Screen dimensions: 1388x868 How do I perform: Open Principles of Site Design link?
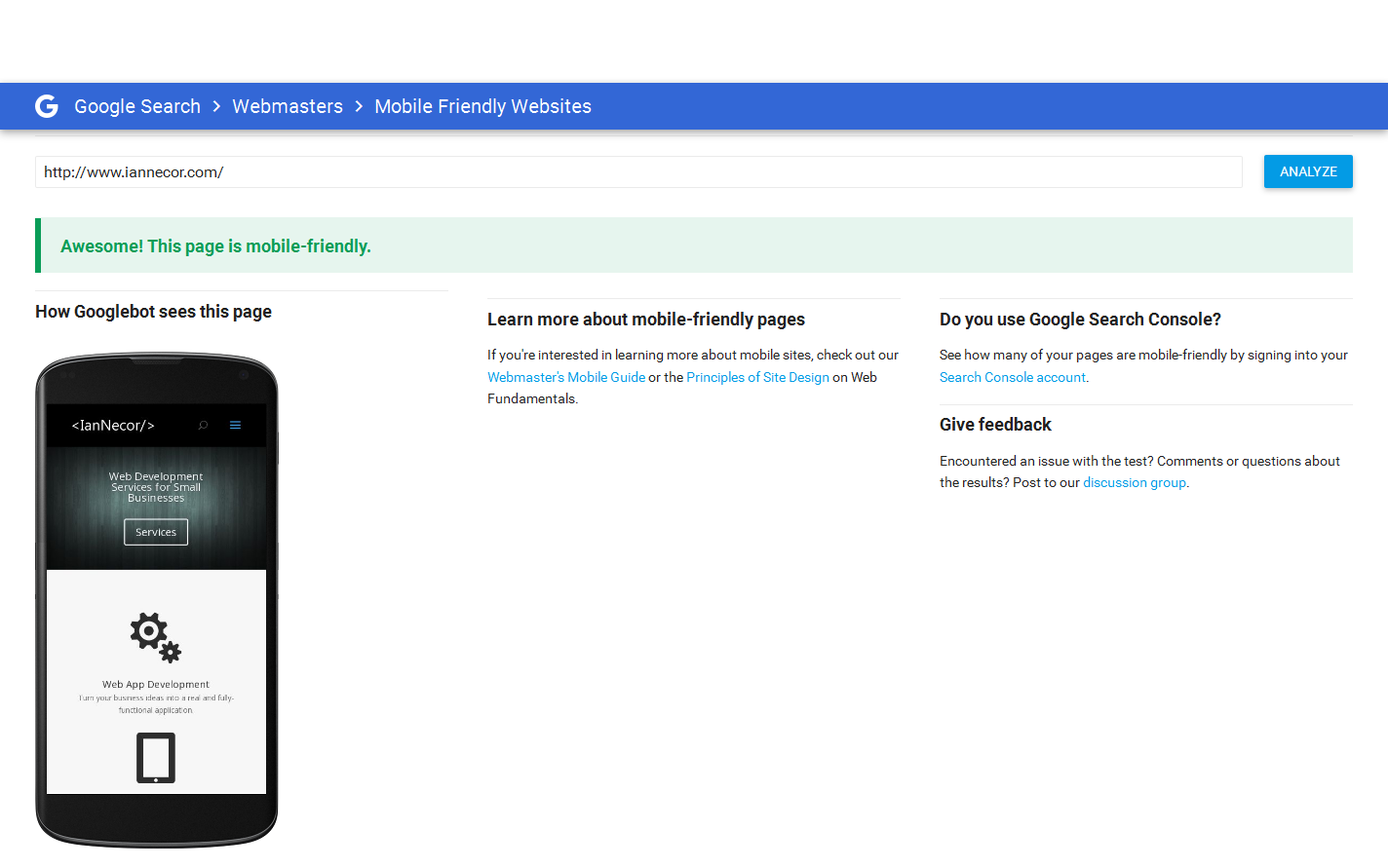[757, 377]
